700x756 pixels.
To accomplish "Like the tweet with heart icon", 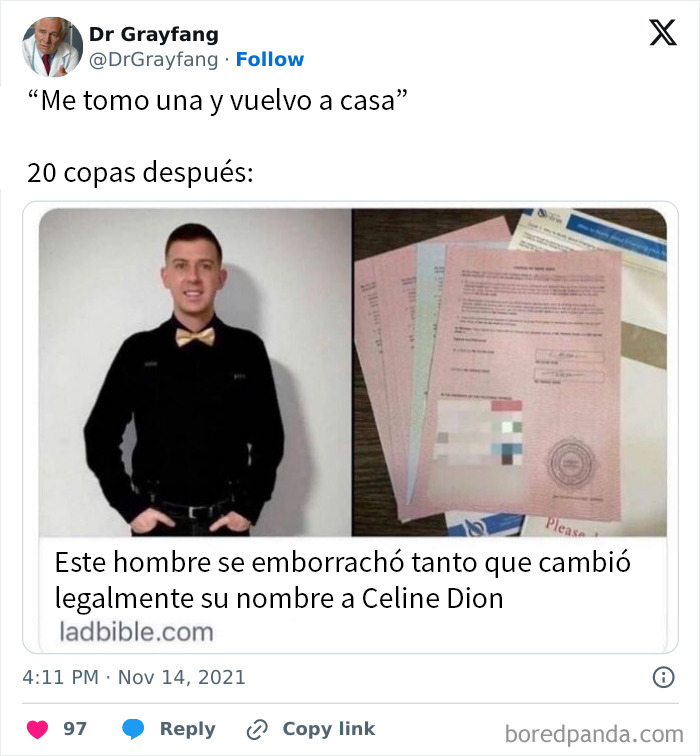I will point(38,729).
